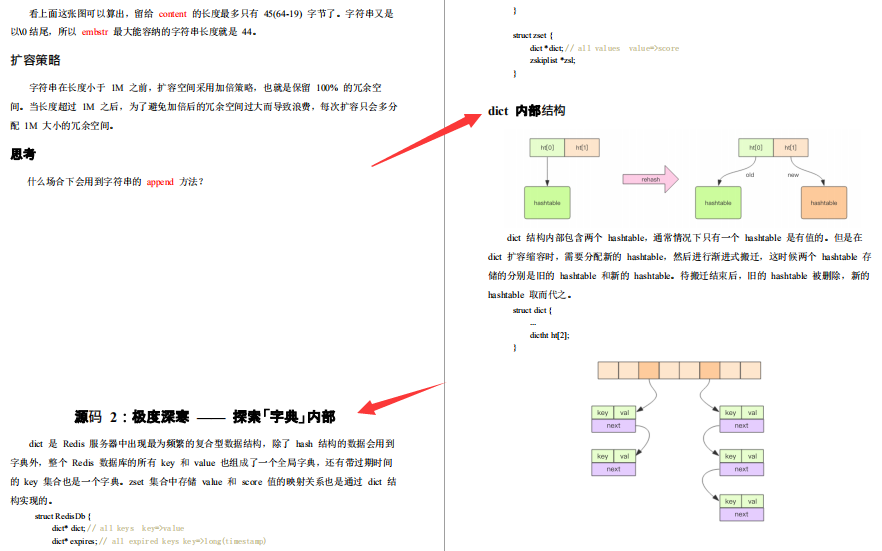Click the line starting "间。当长度超过 1M 之后"
The height and width of the screenshot is (551, 882).
[x=204, y=107]
